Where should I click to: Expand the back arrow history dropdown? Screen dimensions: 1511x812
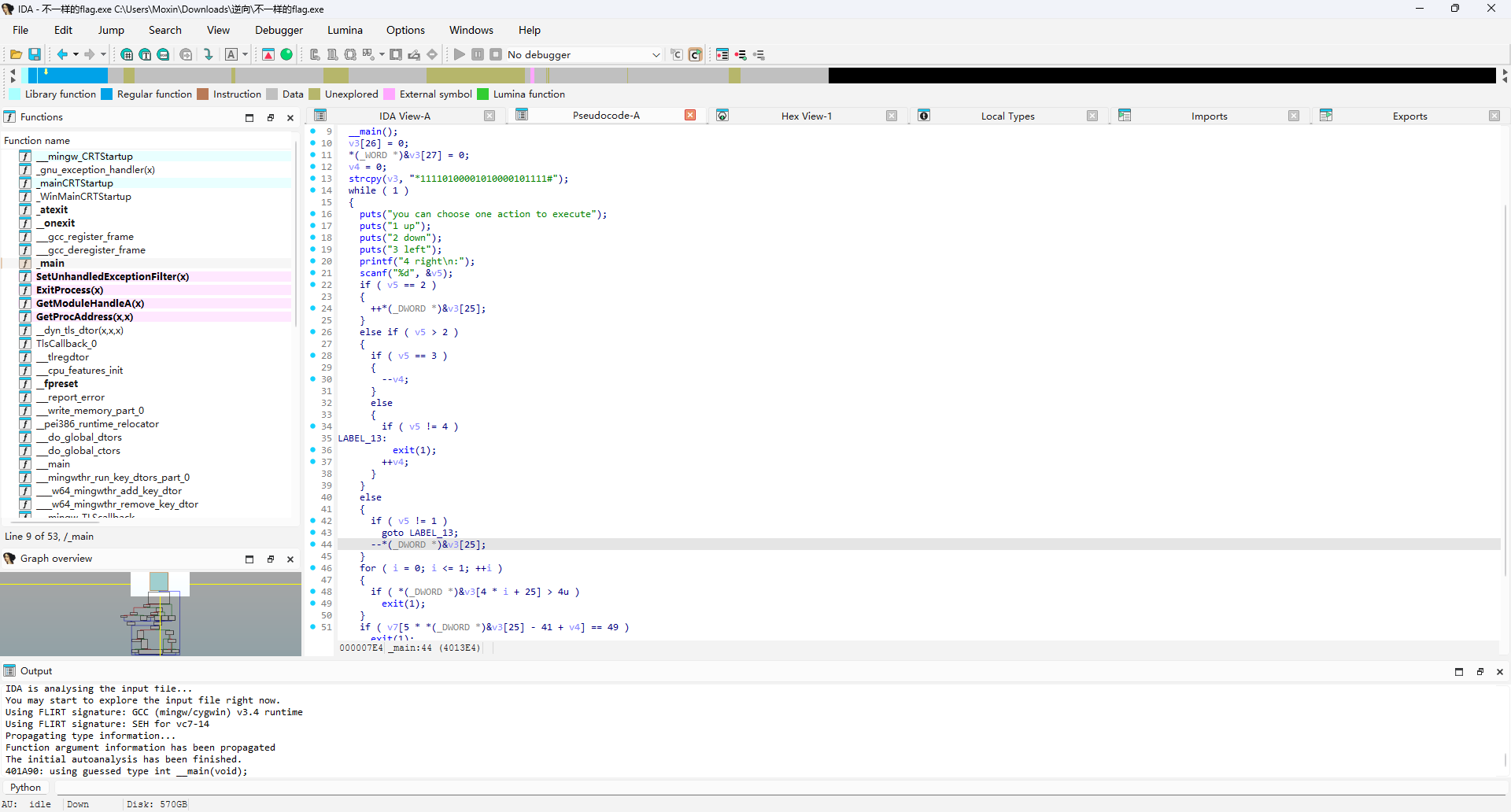click(x=76, y=54)
